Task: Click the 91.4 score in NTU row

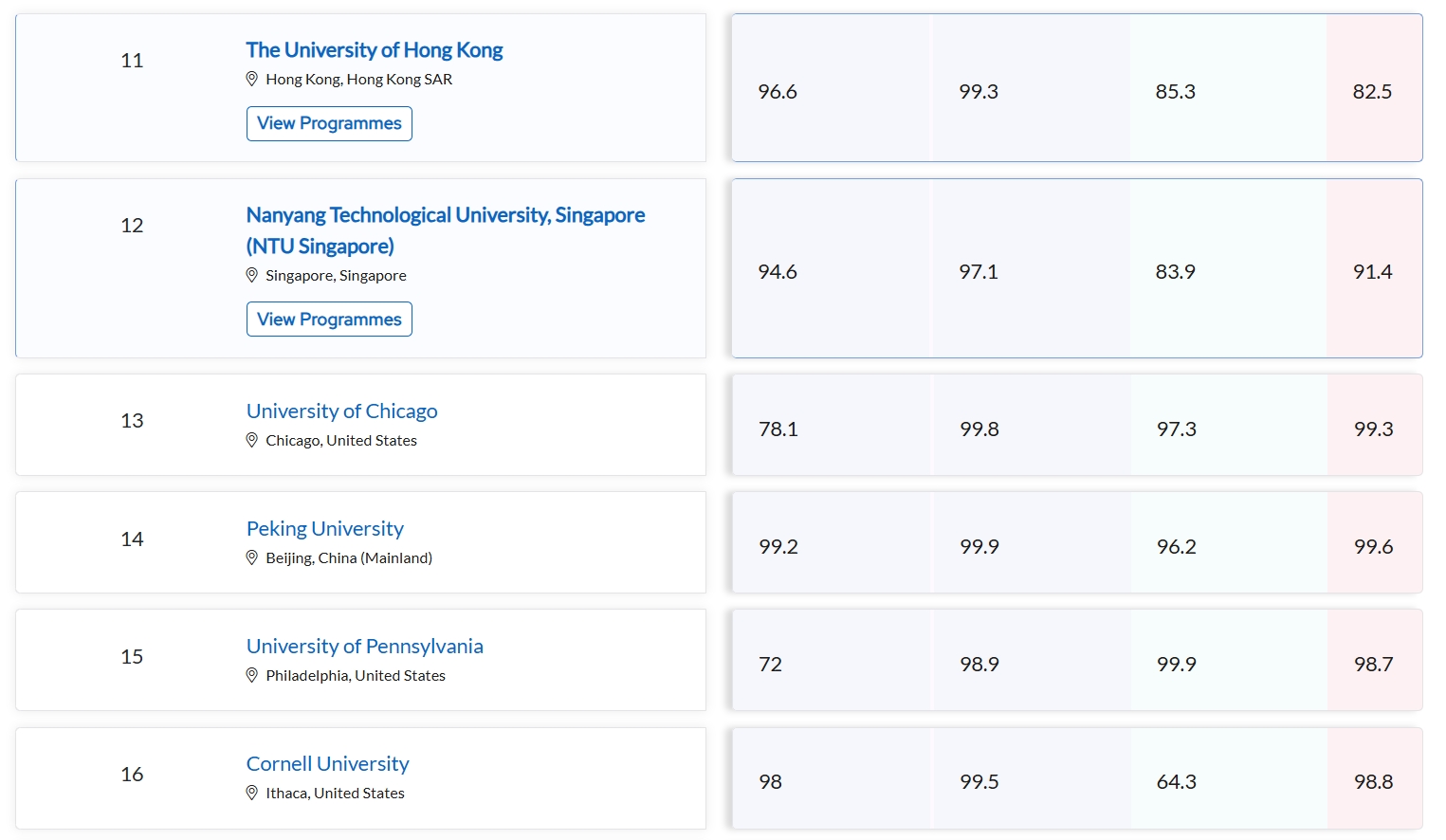Action: coord(1373,271)
